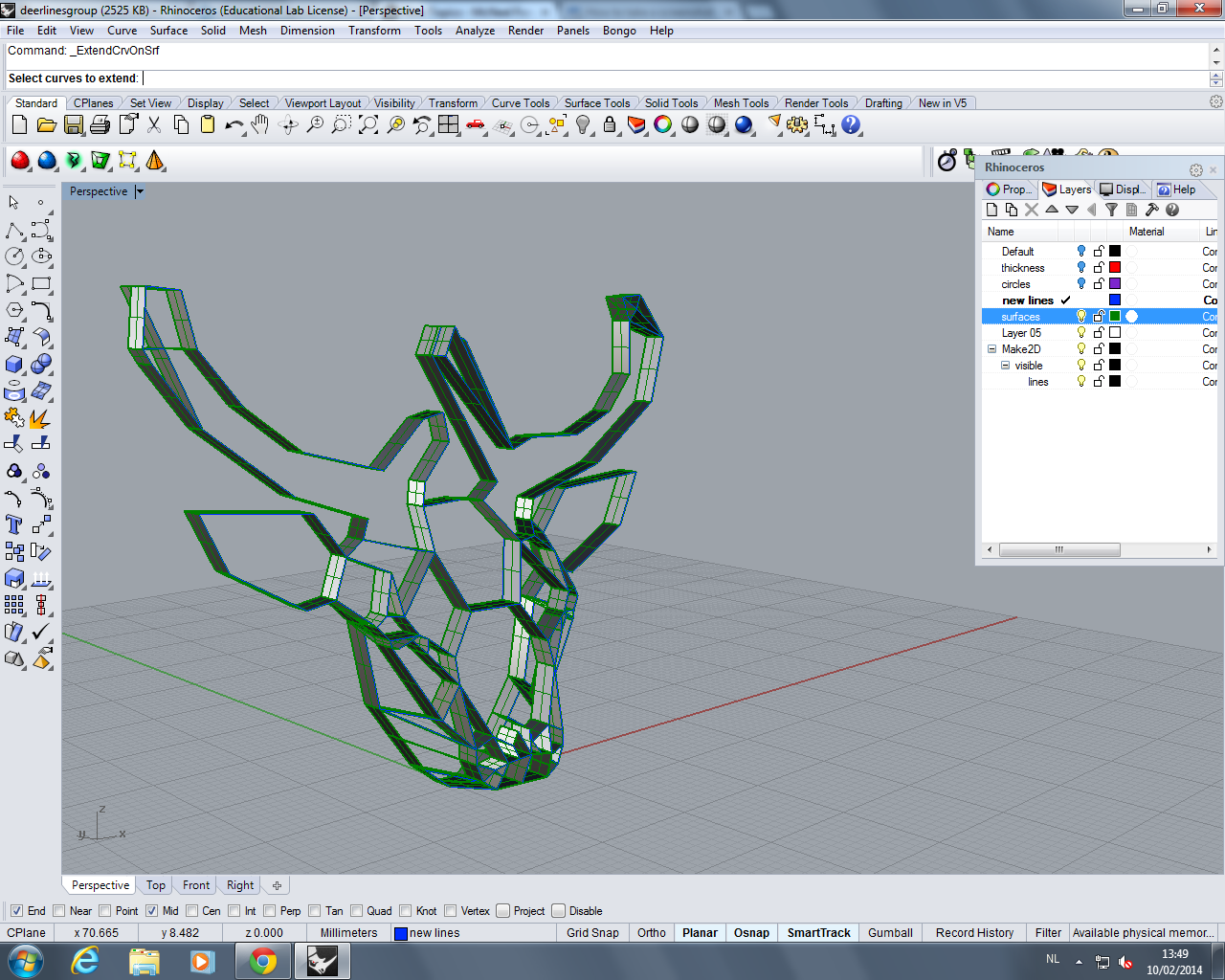Click the Zoom Extents toolbar icon
1225x980 pixels.
tap(368, 125)
